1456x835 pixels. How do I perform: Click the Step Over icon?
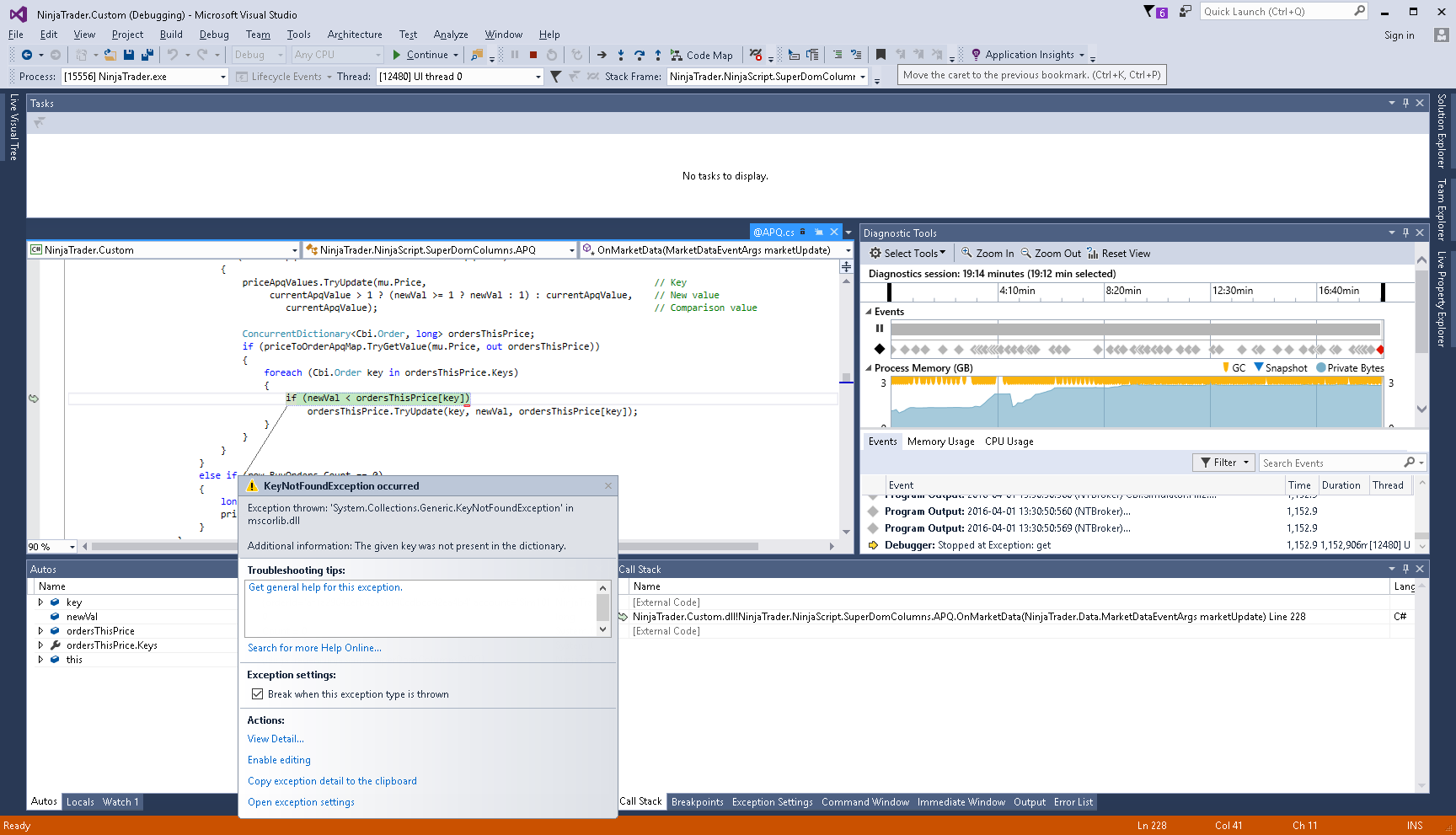click(x=640, y=55)
